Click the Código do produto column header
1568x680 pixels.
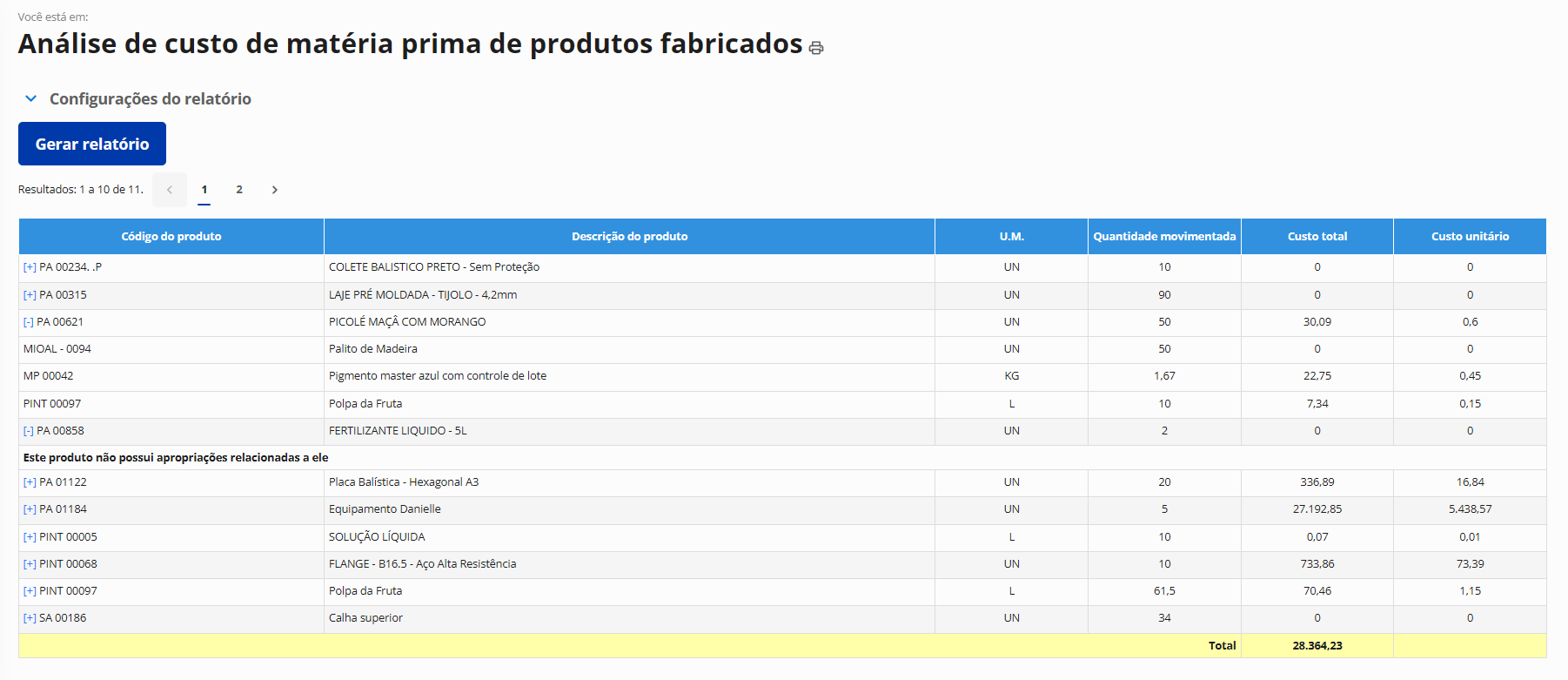[x=171, y=236]
